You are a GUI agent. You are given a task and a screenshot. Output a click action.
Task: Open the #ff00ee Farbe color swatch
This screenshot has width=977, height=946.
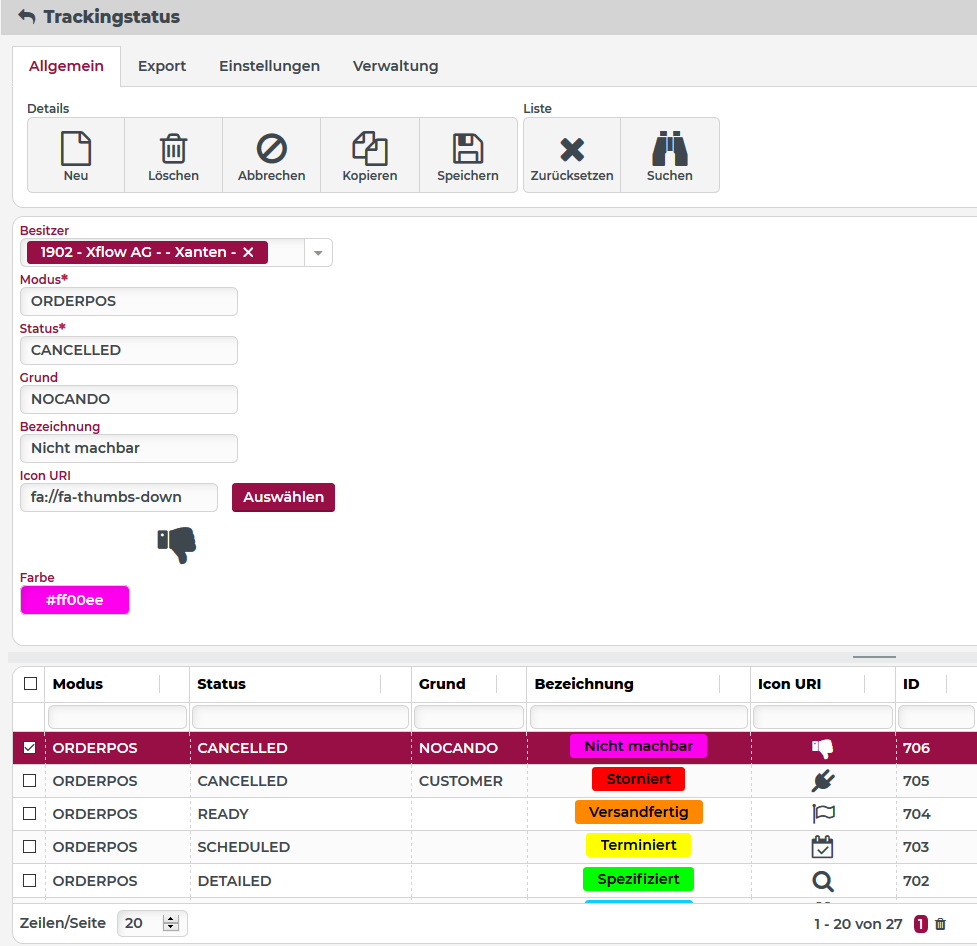point(75,600)
